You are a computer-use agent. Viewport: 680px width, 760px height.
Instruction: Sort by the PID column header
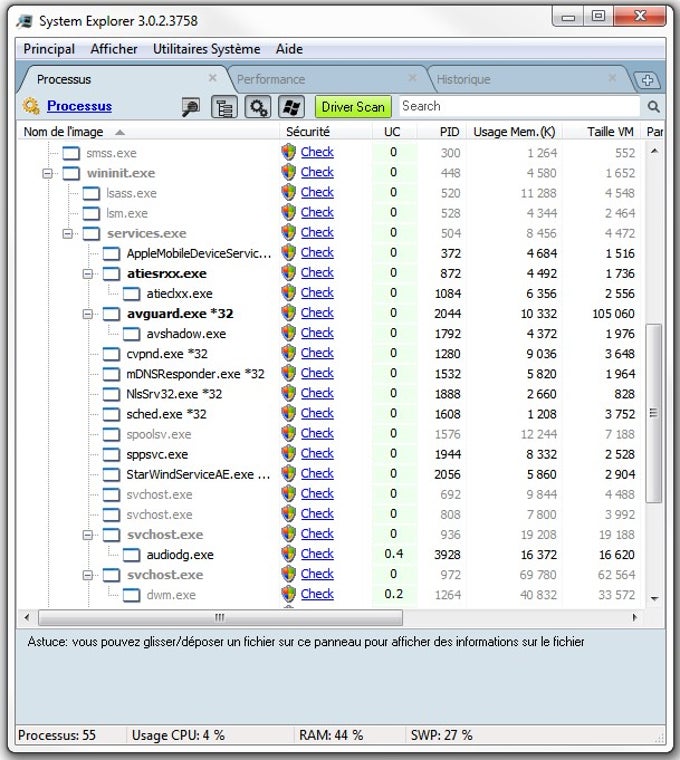click(x=442, y=132)
